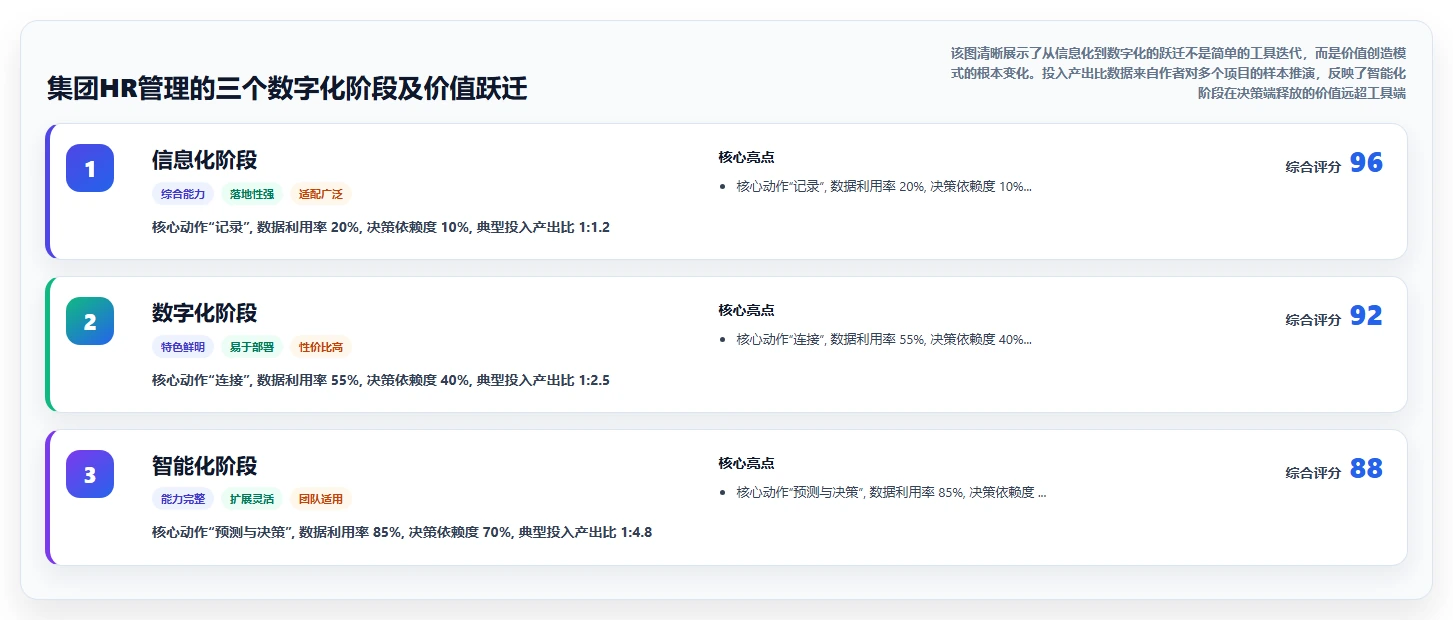The image size is (1453, 620).
Task: Click the description with 投入产出比 1:1.2
Action: 381,227
